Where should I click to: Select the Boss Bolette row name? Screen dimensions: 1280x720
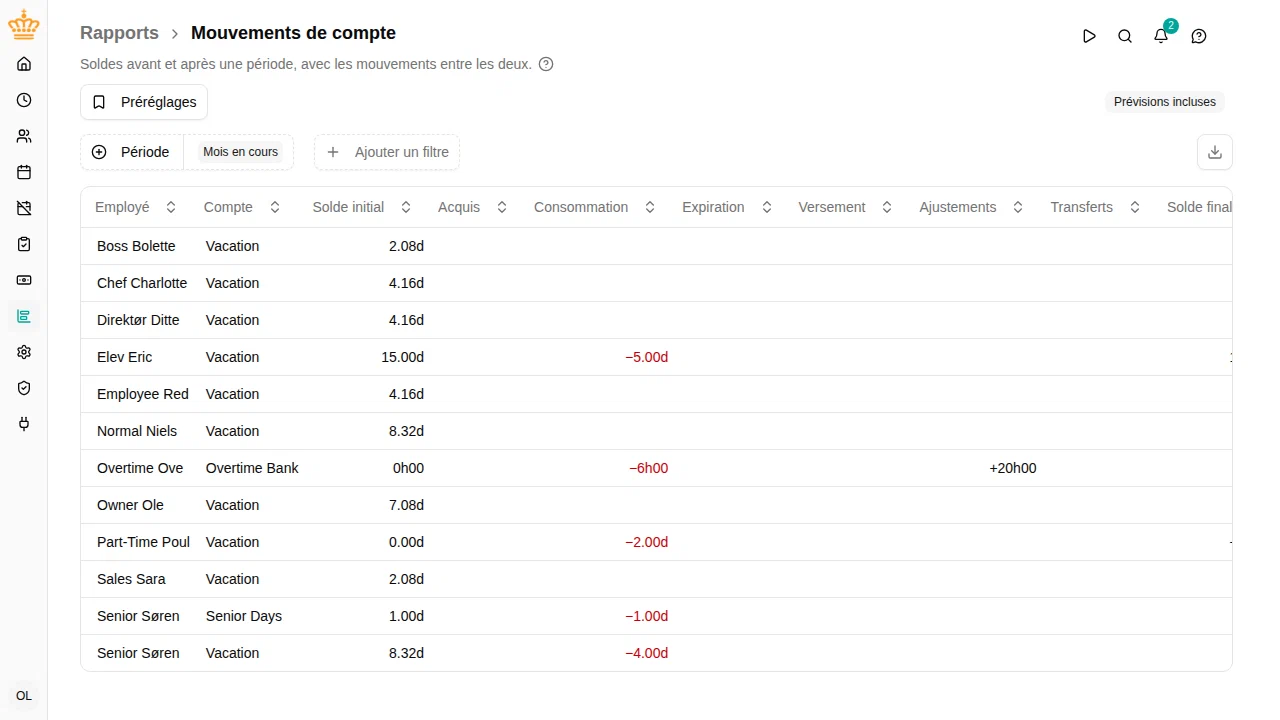[136, 246]
